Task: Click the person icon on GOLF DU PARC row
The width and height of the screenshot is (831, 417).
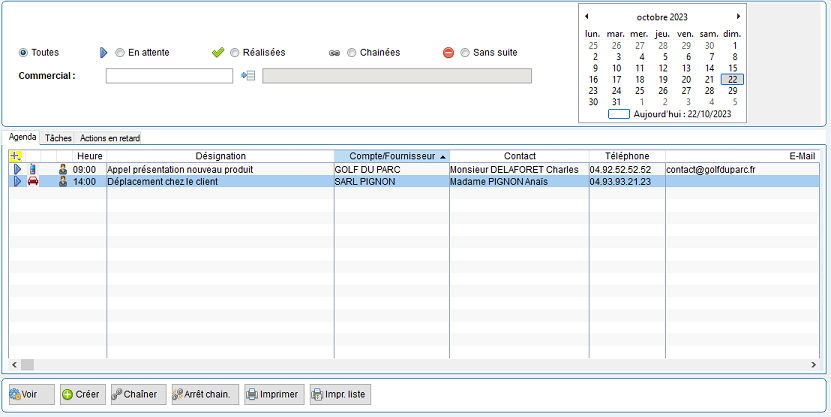Action: coord(63,170)
